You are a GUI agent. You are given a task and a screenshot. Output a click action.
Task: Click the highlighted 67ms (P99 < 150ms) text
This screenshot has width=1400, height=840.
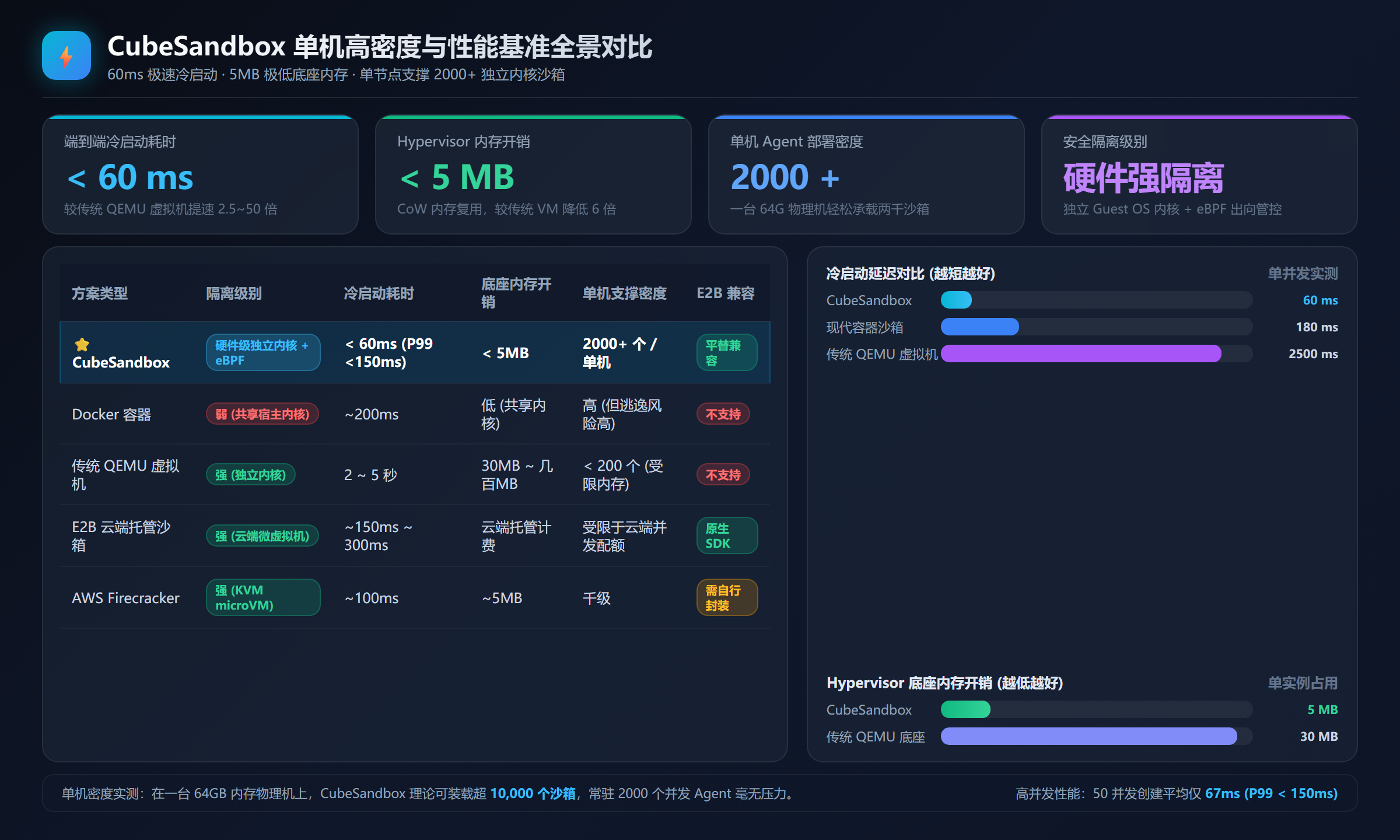pos(1271,793)
